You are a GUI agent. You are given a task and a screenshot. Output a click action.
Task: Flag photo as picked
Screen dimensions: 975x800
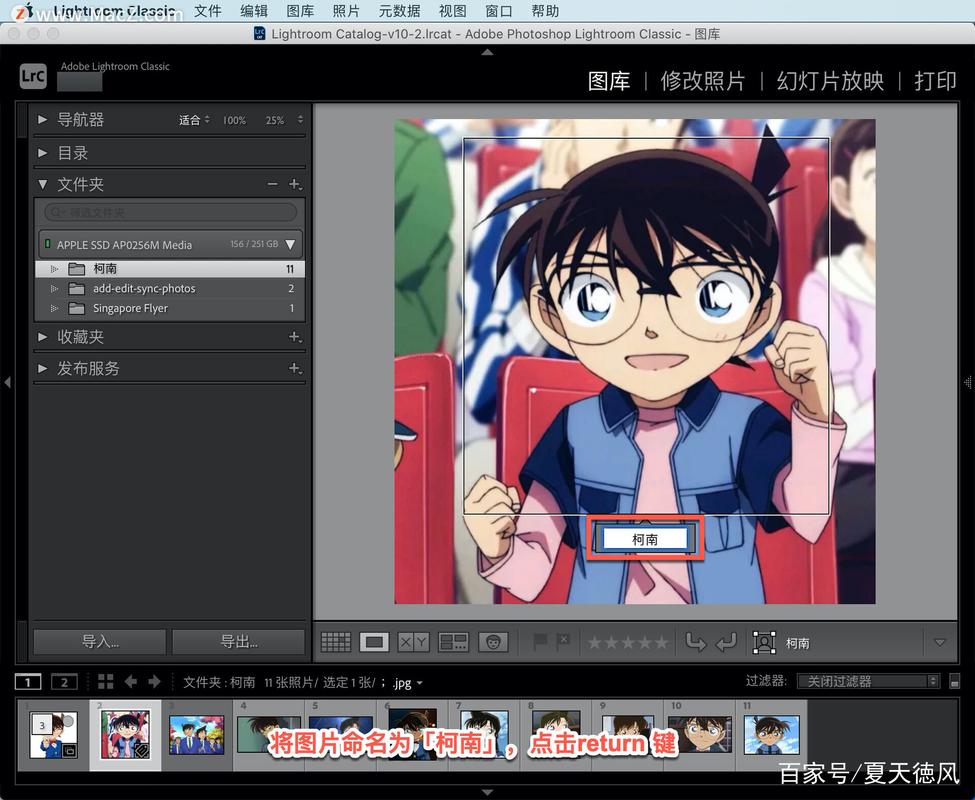pyautogui.click(x=540, y=642)
